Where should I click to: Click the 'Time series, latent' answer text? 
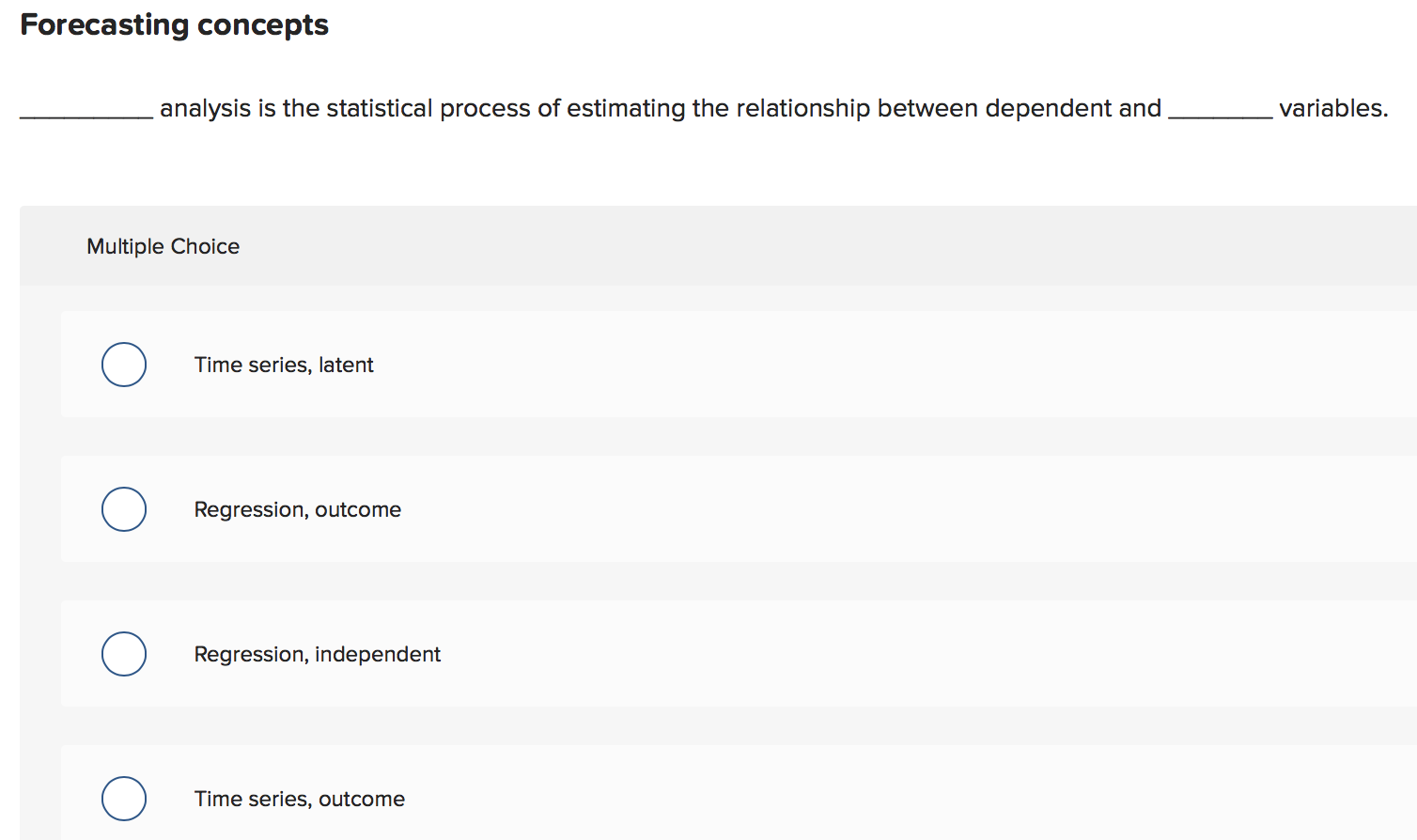coord(284,365)
